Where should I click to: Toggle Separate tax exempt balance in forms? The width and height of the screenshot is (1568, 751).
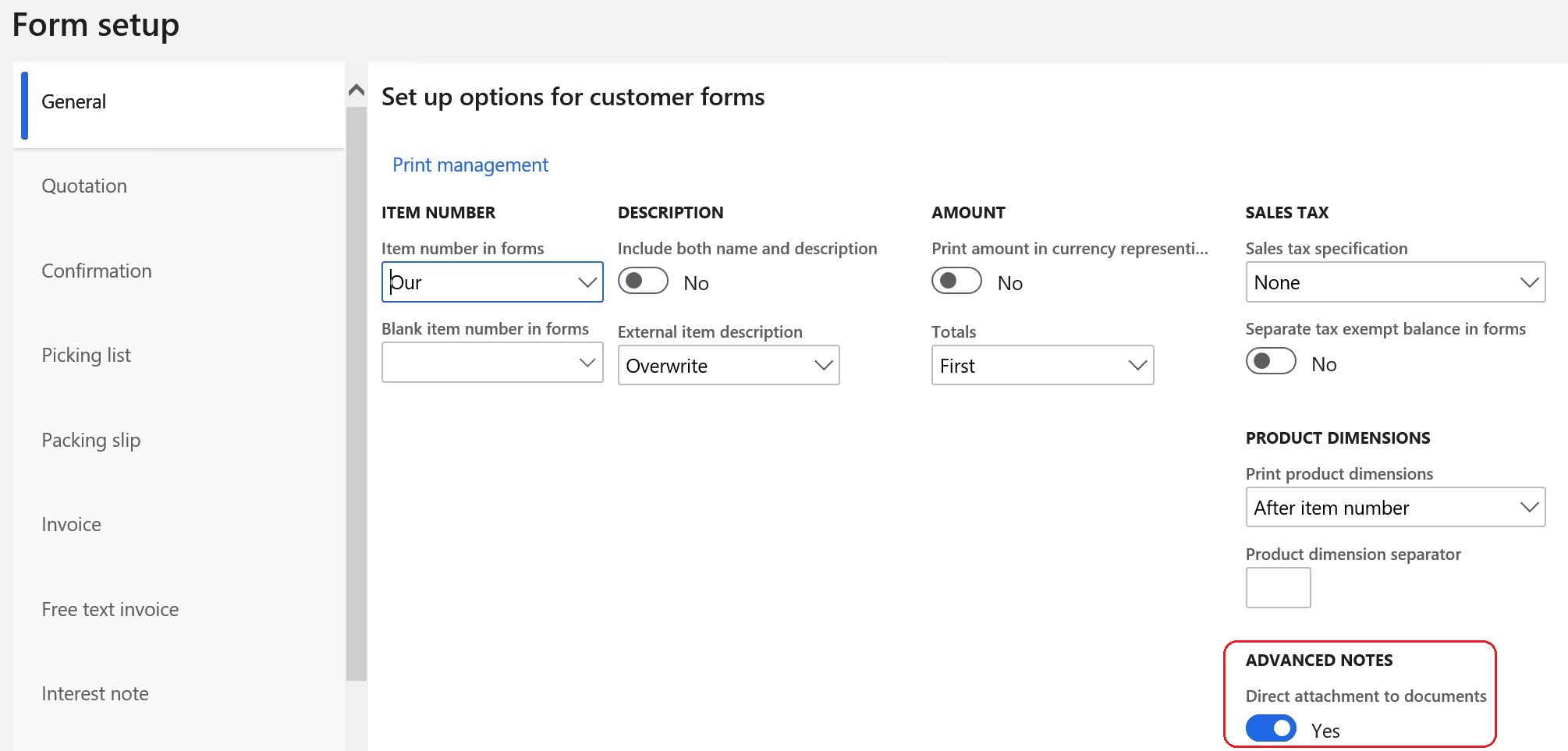(1271, 362)
